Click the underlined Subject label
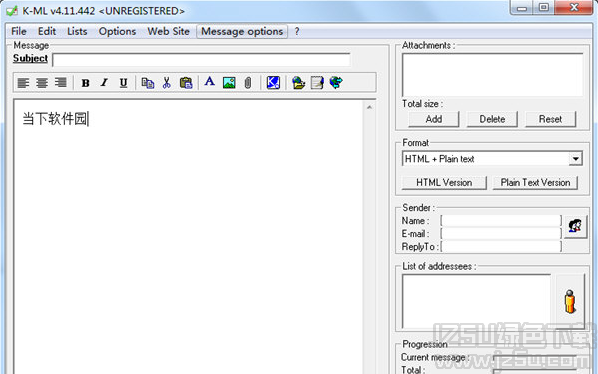Screen dimensions: 598x374 (30, 58)
